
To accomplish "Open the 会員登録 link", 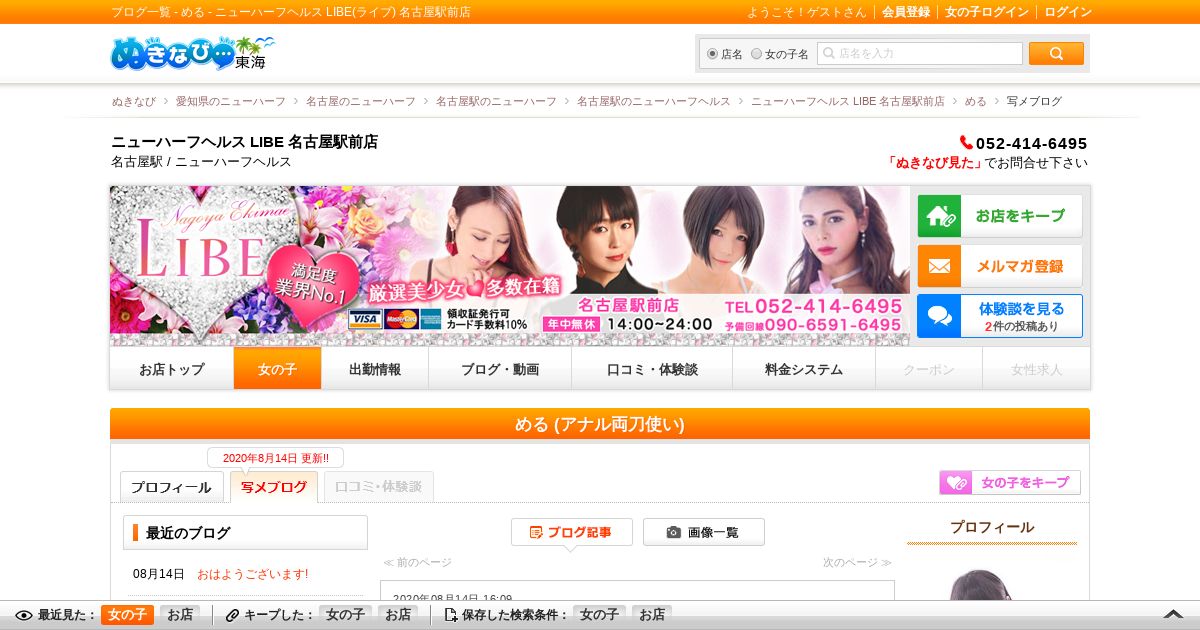I will (906, 12).
